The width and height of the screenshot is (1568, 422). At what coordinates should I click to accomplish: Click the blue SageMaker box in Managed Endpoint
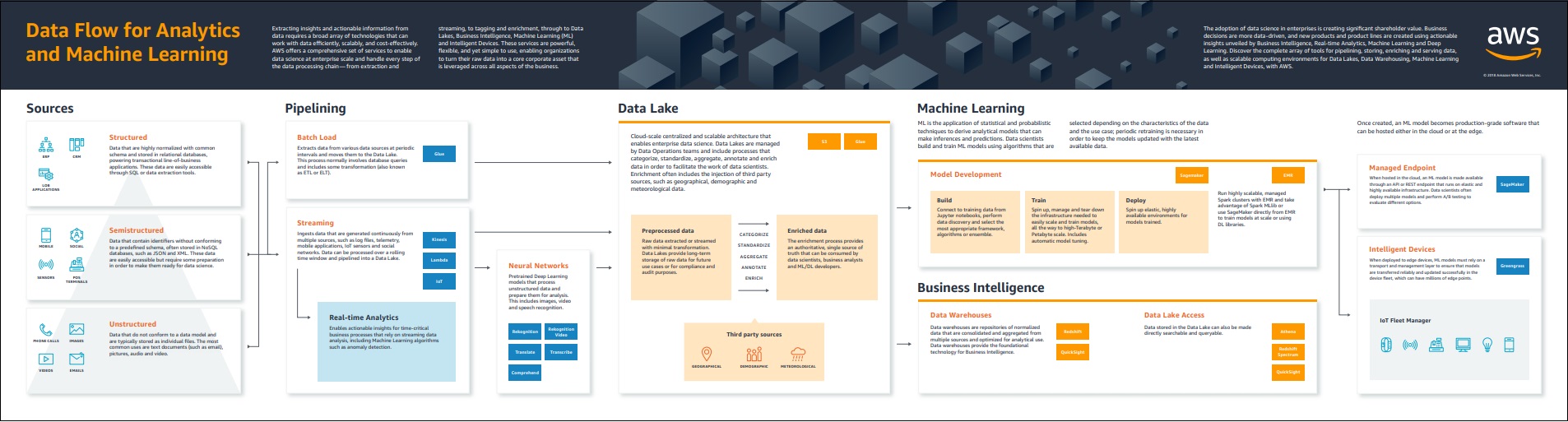coord(1512,184)
